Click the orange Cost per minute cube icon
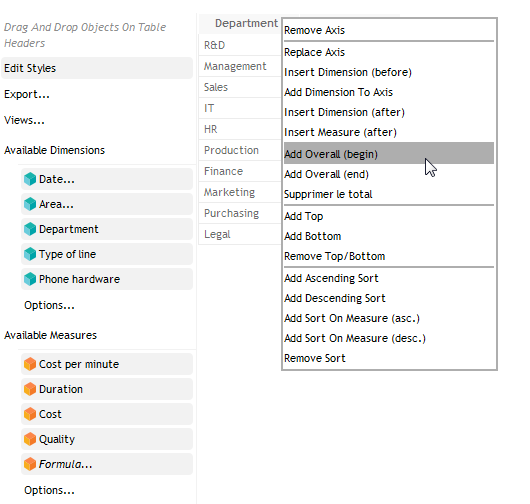The height and width of the screenshot is (504, 530). 30,364
